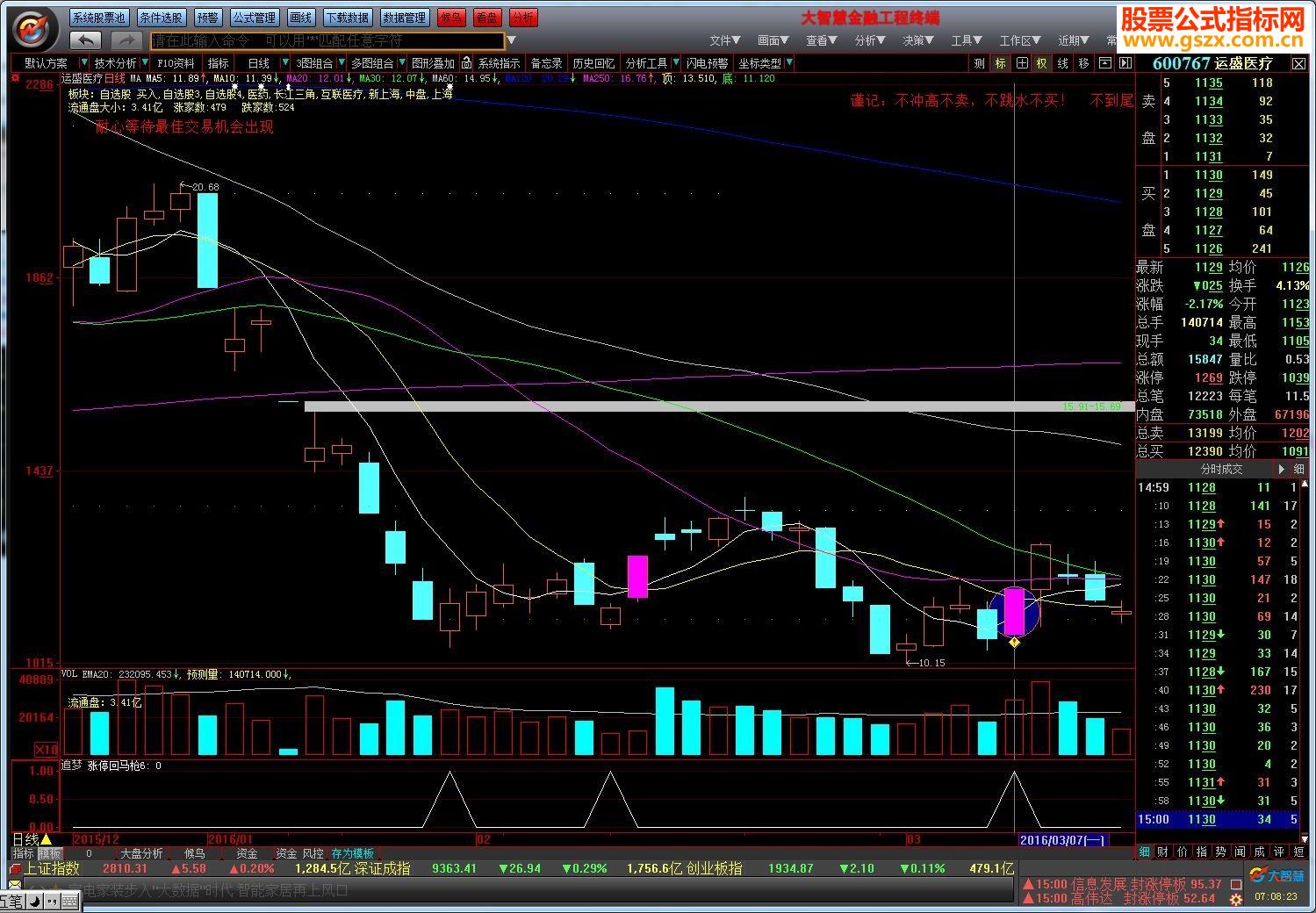Click the 大智慧 logo in the status bar
Viewport: 1316px width, 913px height.
coord(1276,875)
